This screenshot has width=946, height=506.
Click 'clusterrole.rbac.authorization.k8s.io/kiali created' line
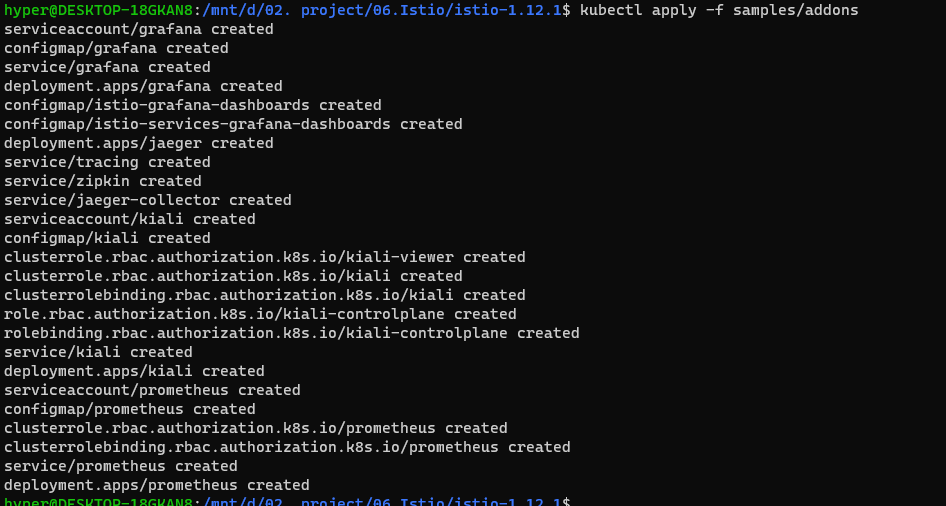point(233,276)
